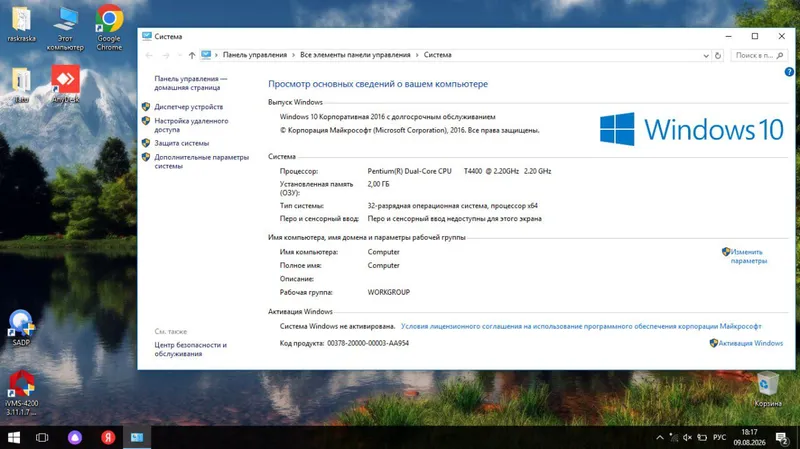Viewport: 800px width, 449px height.
Task: Open the folder icon below raskraska
Action: [21, 85]
